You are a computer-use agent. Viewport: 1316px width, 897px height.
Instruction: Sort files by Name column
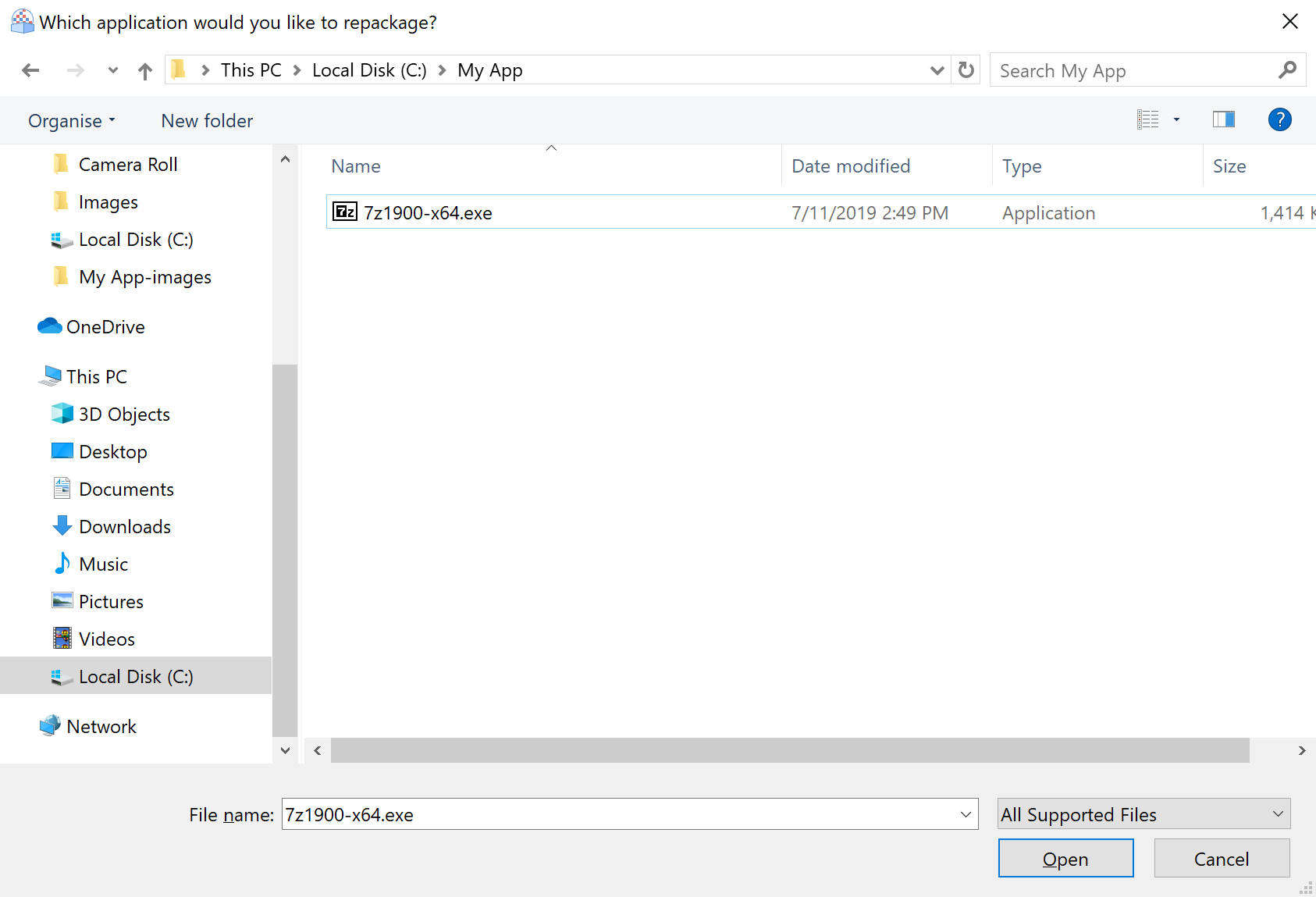[356, 166]
